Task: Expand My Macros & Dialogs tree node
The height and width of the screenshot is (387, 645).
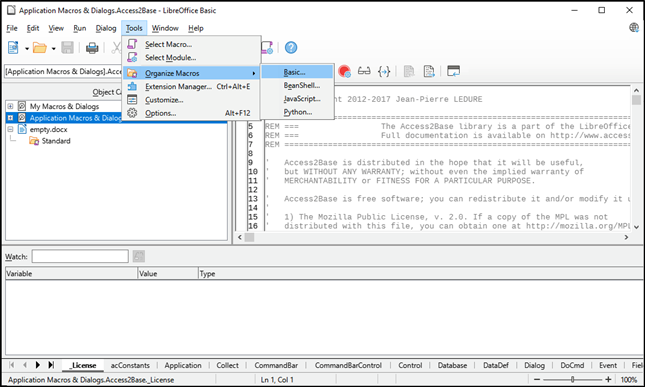Action: 10,106
